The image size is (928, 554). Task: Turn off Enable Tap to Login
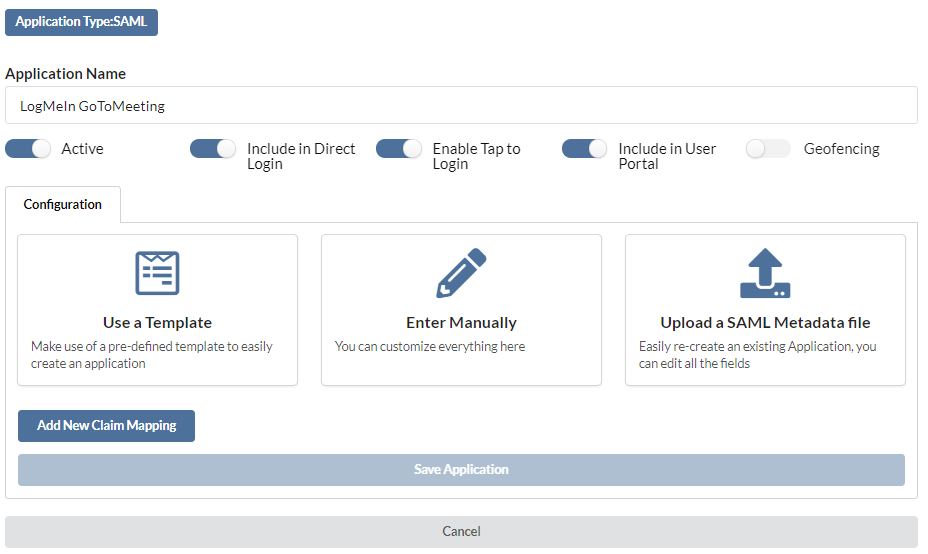click(399, 149)
